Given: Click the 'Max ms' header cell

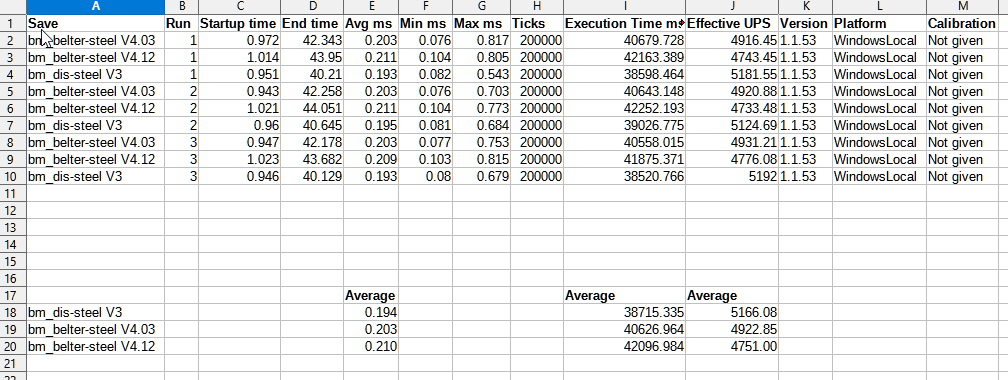Looking at the screenshot, I should coord(482,23).
